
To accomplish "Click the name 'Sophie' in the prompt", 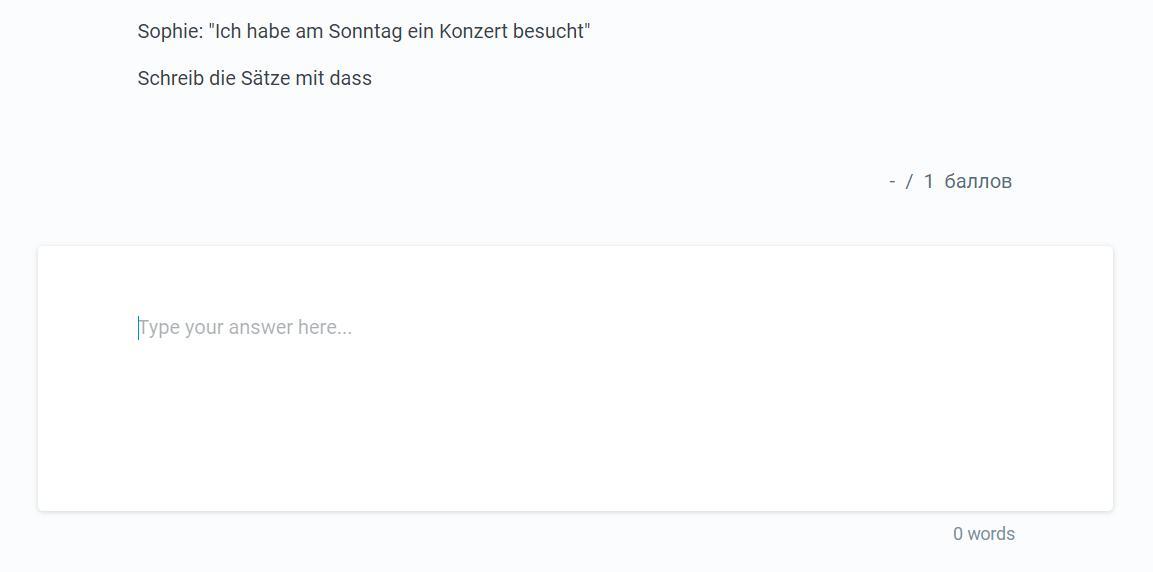I will [x=168, y=31].
